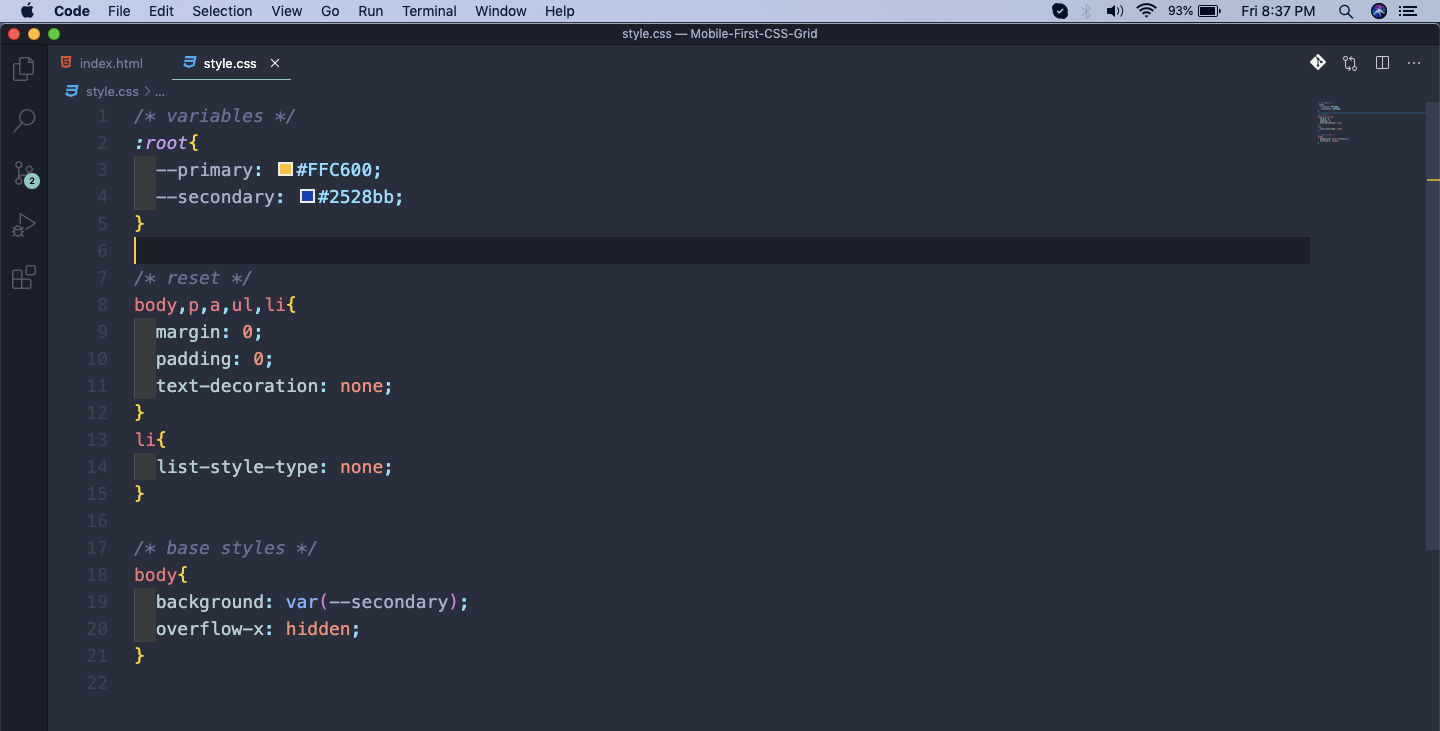This screenshot has height=731, width=1440.
Task: Click the checkmark status icon in menu bar
Action: (1060, 11)
